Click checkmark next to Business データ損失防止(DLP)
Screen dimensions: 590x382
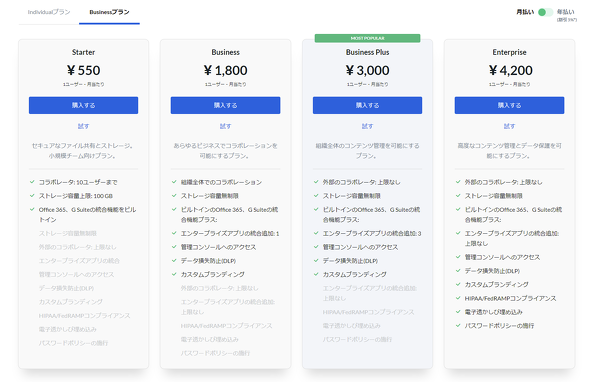(x=174, y=260)
